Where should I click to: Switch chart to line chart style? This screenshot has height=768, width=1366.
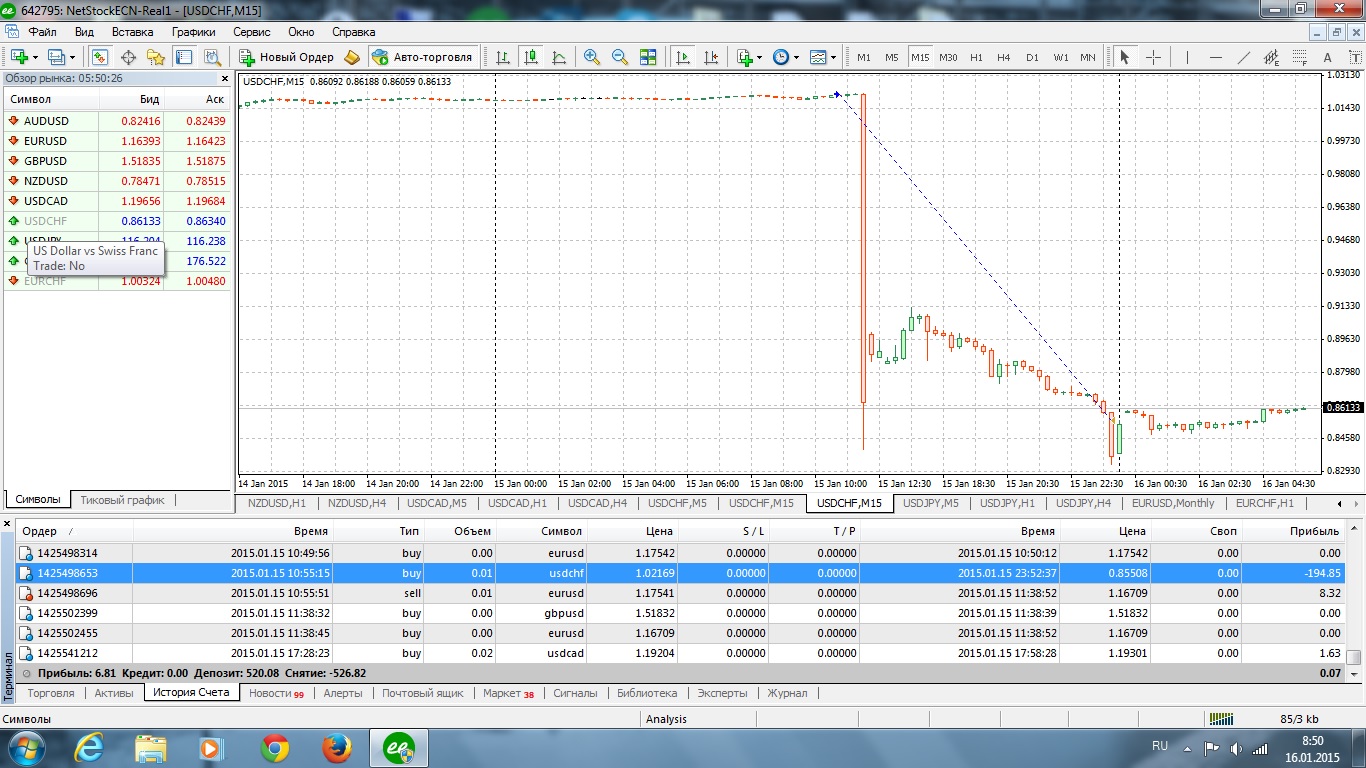click(x=559, y=57)
